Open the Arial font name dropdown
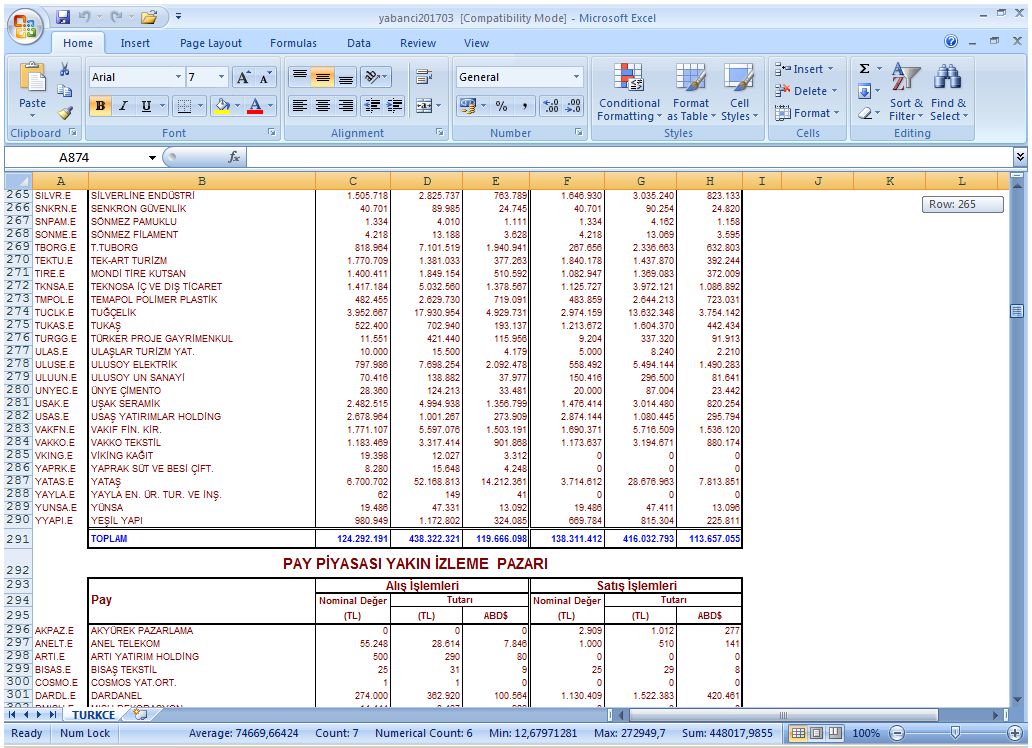This screenshot has height=748, width=1032. (178, 77)
